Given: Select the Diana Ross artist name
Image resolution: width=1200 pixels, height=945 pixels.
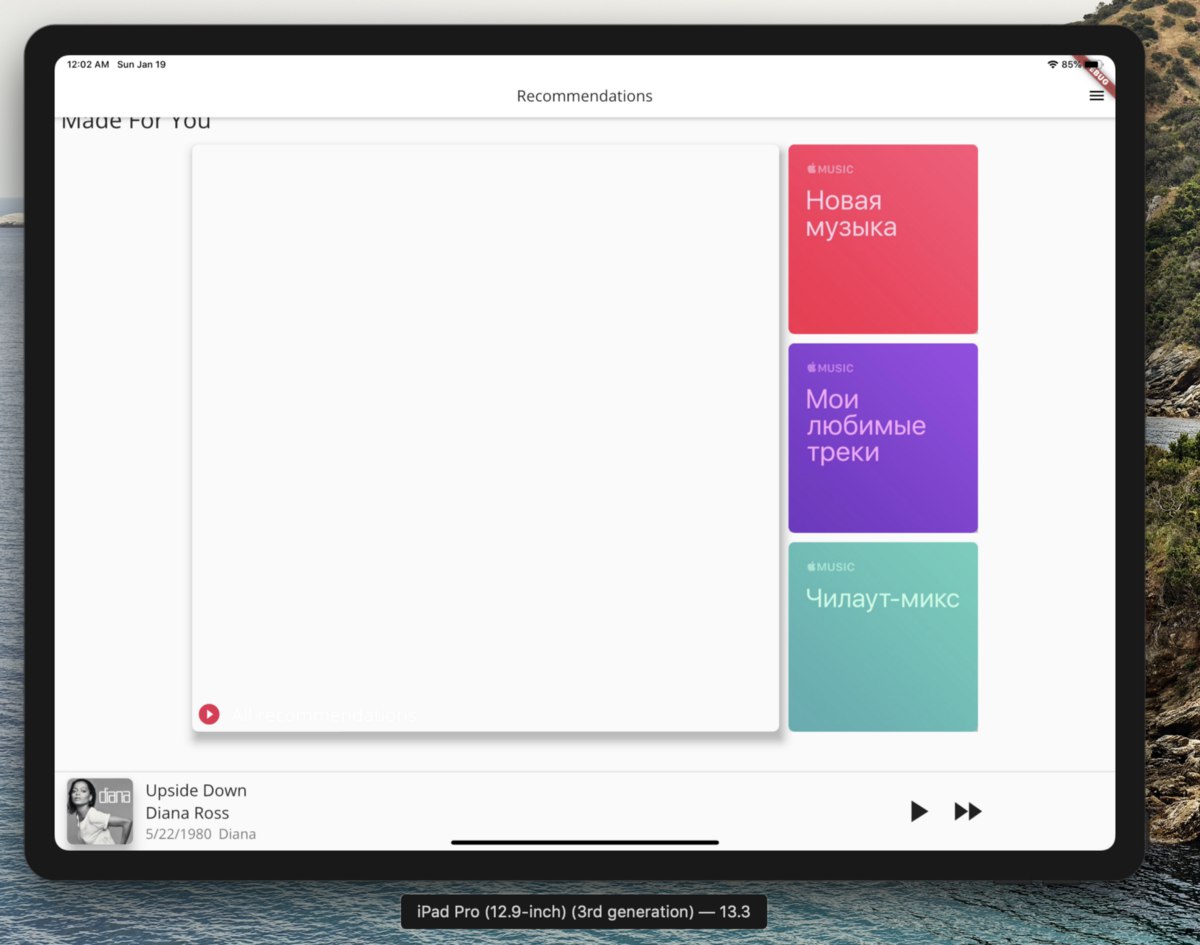Looking at the screenshot, I should pyautogui.click(x=187, y=813).
